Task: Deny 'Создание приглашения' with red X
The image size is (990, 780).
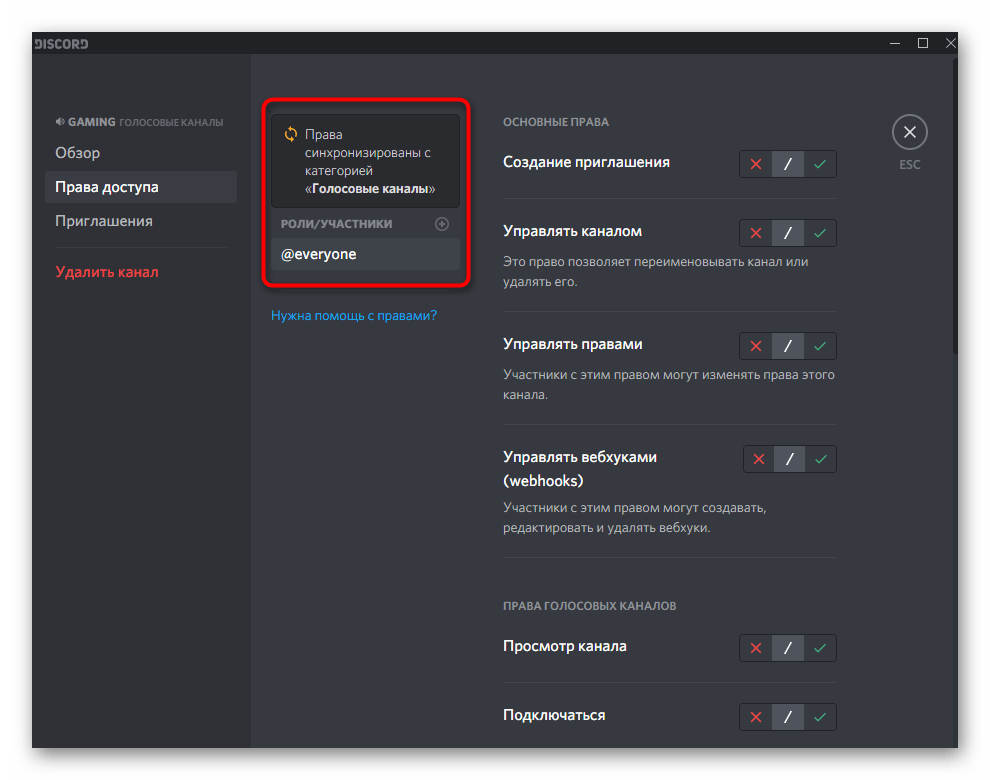Action: coord(756,164)
